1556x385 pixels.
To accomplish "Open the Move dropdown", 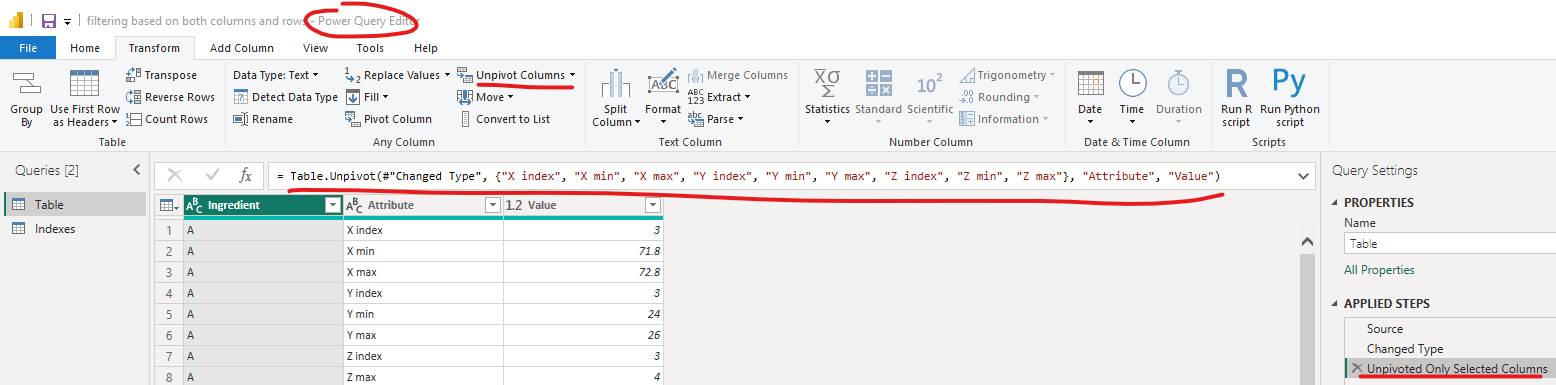I will coord(484,97).
